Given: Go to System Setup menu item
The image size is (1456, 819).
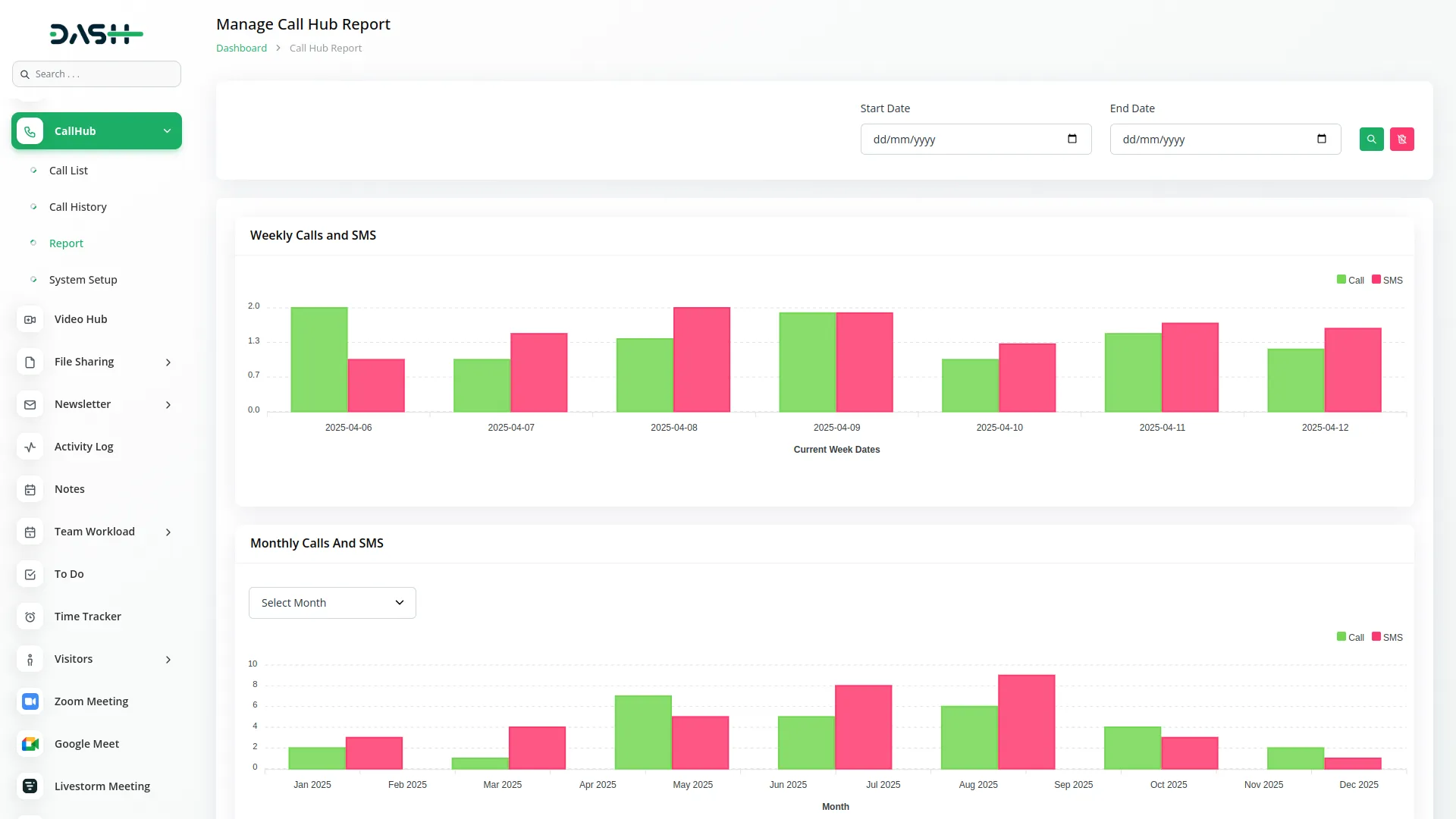Looking at the screenshot, I should click(x=83, y=280).
